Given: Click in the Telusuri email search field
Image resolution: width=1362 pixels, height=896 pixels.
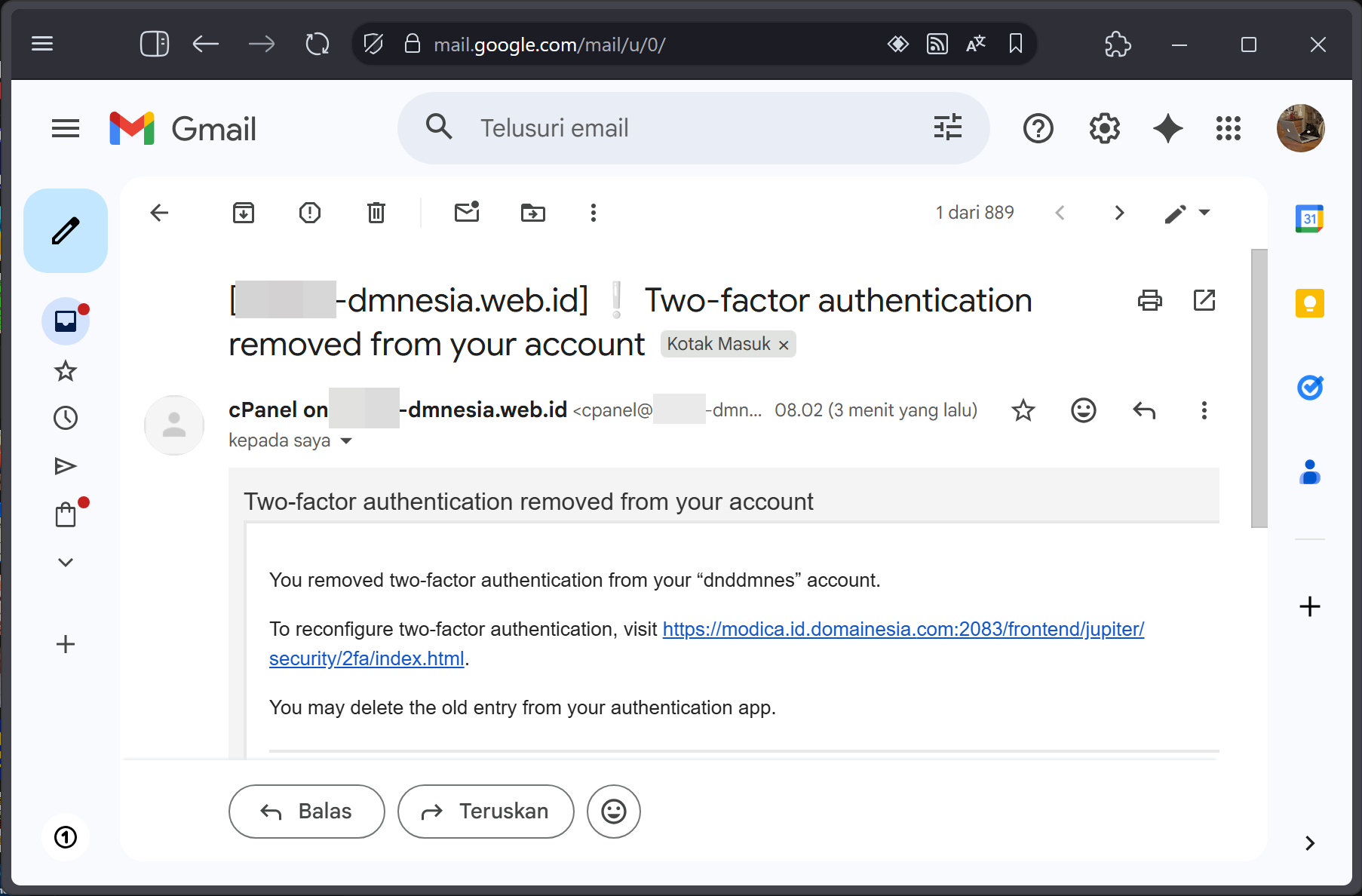Looking at the screenshot, I should [x=694, y=128].
